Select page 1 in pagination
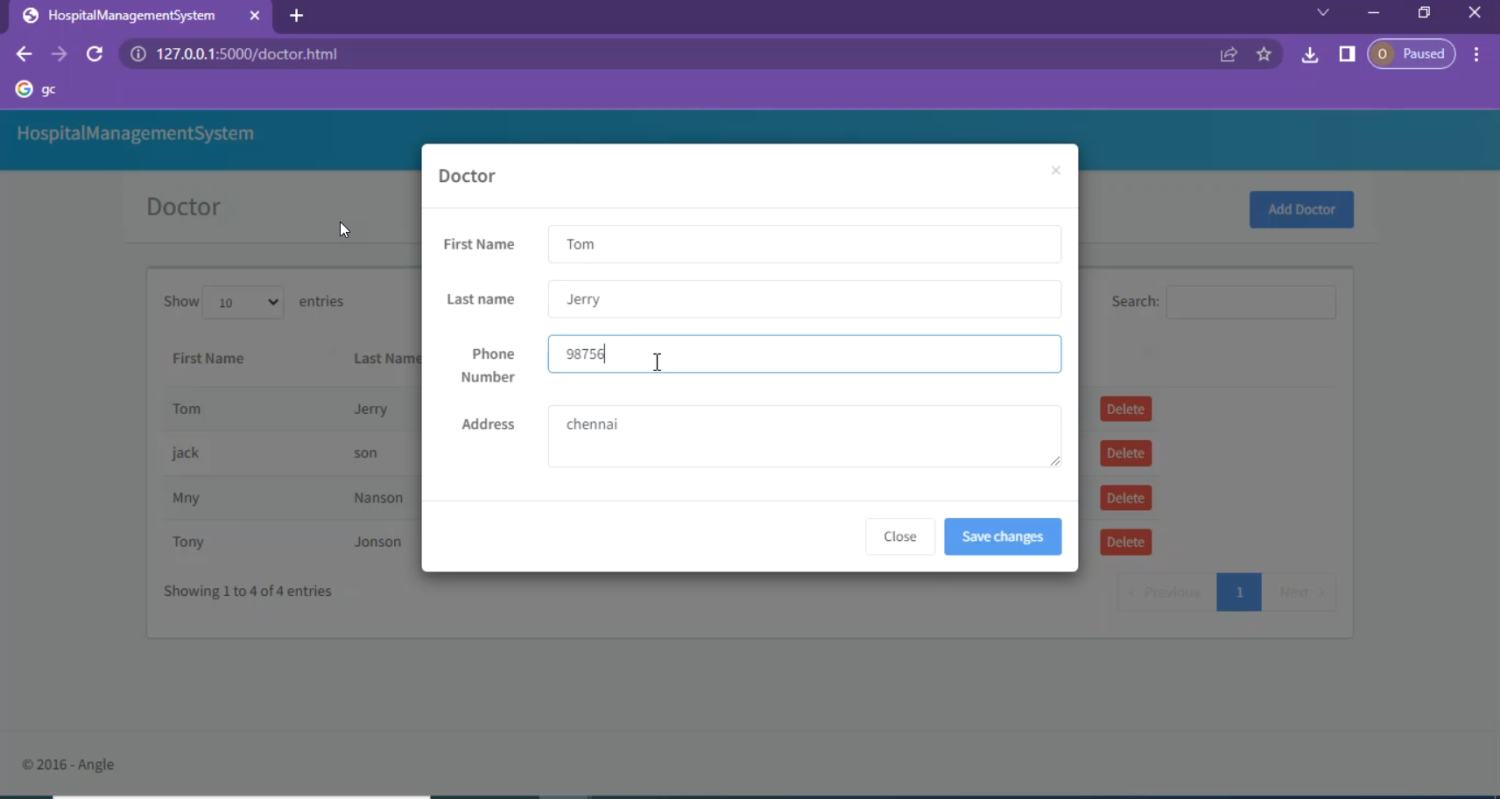This screenshot has width=1500, height=799. [x=1239, y=592]
